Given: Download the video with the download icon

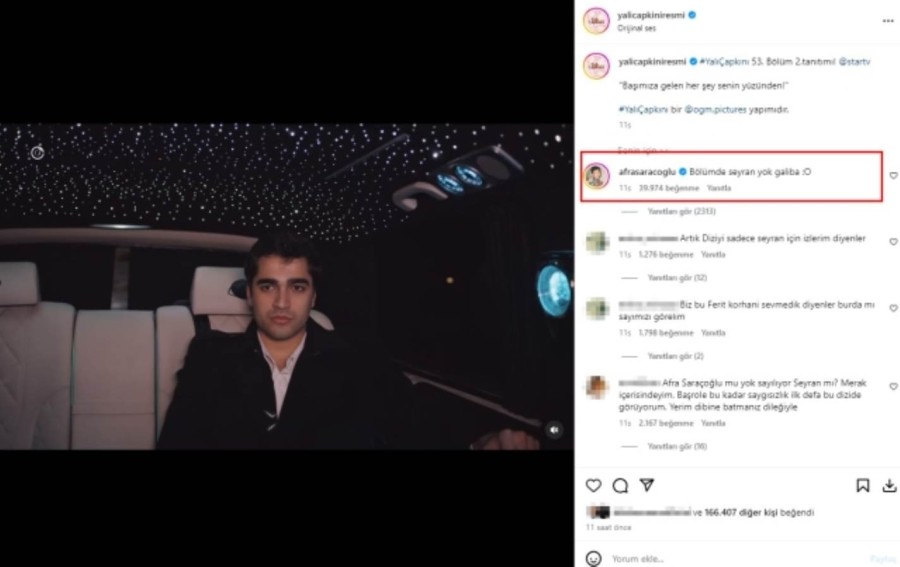Looking at the screenshot, I should point(889,486).
